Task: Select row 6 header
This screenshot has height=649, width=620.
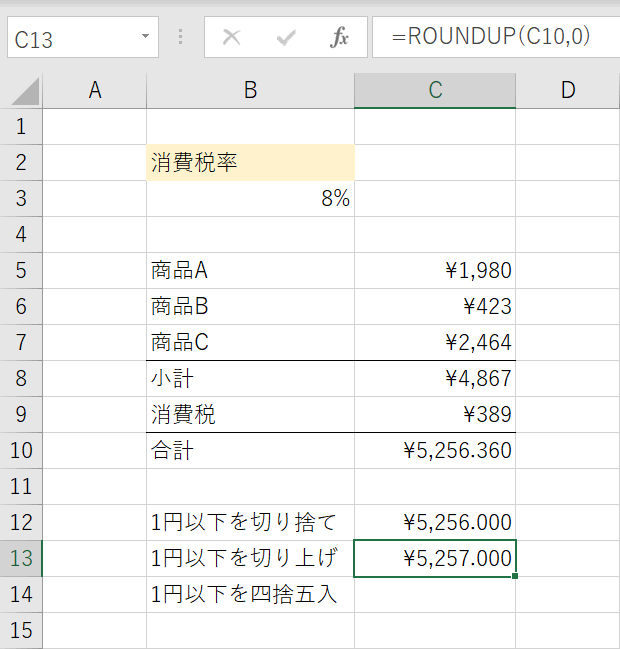Action: point(21,307)
